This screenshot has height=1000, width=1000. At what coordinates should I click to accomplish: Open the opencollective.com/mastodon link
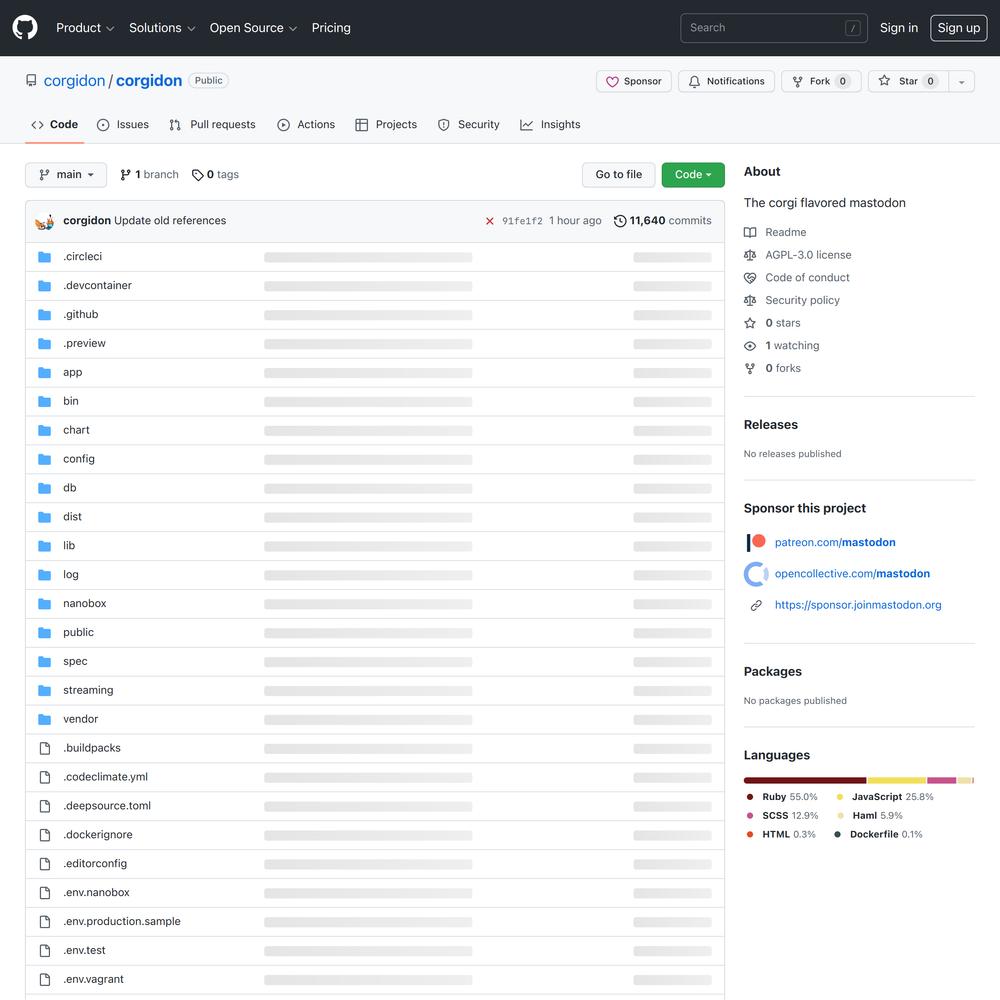[x=852, y=574]
